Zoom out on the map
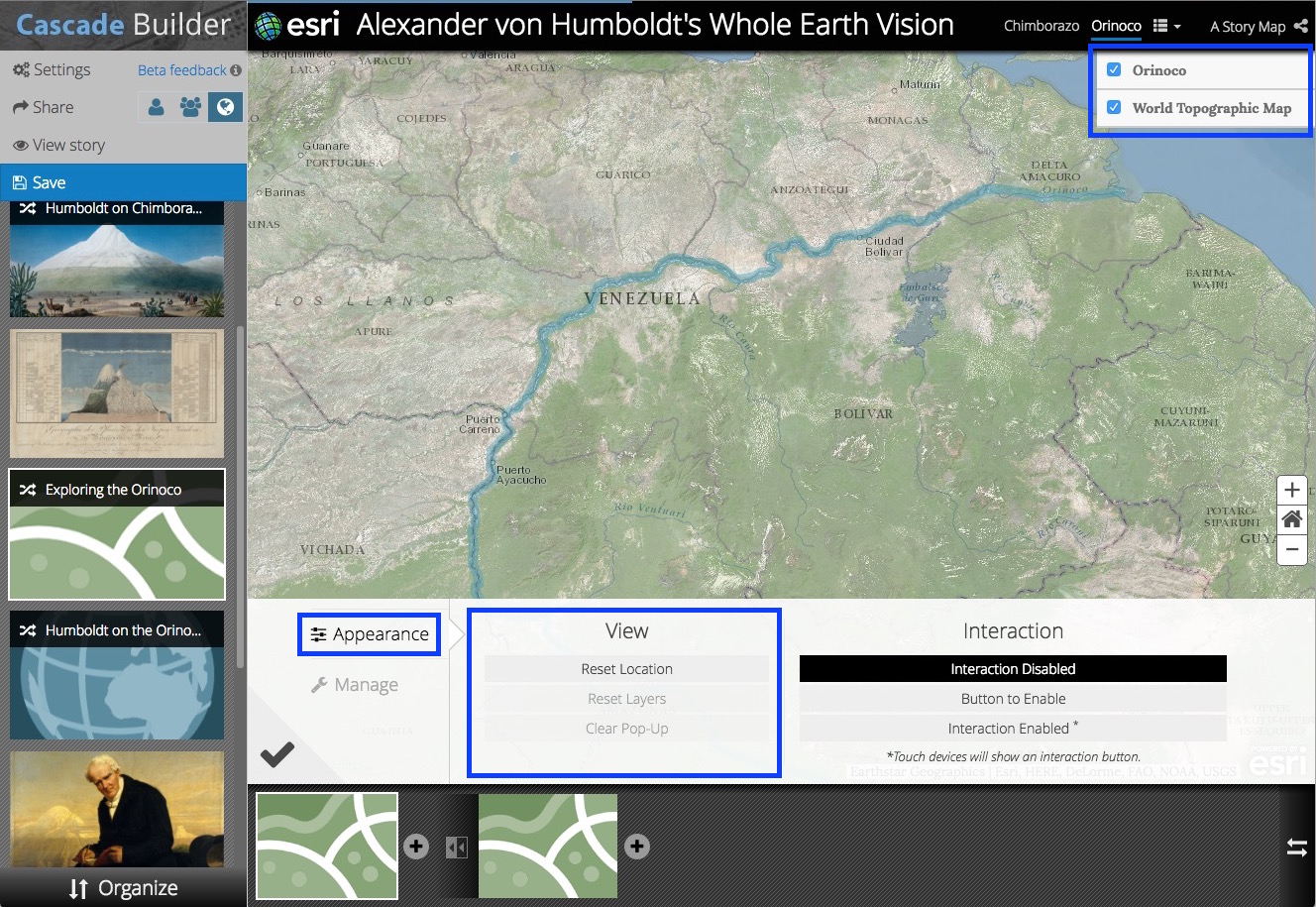 click(1291, 549)
